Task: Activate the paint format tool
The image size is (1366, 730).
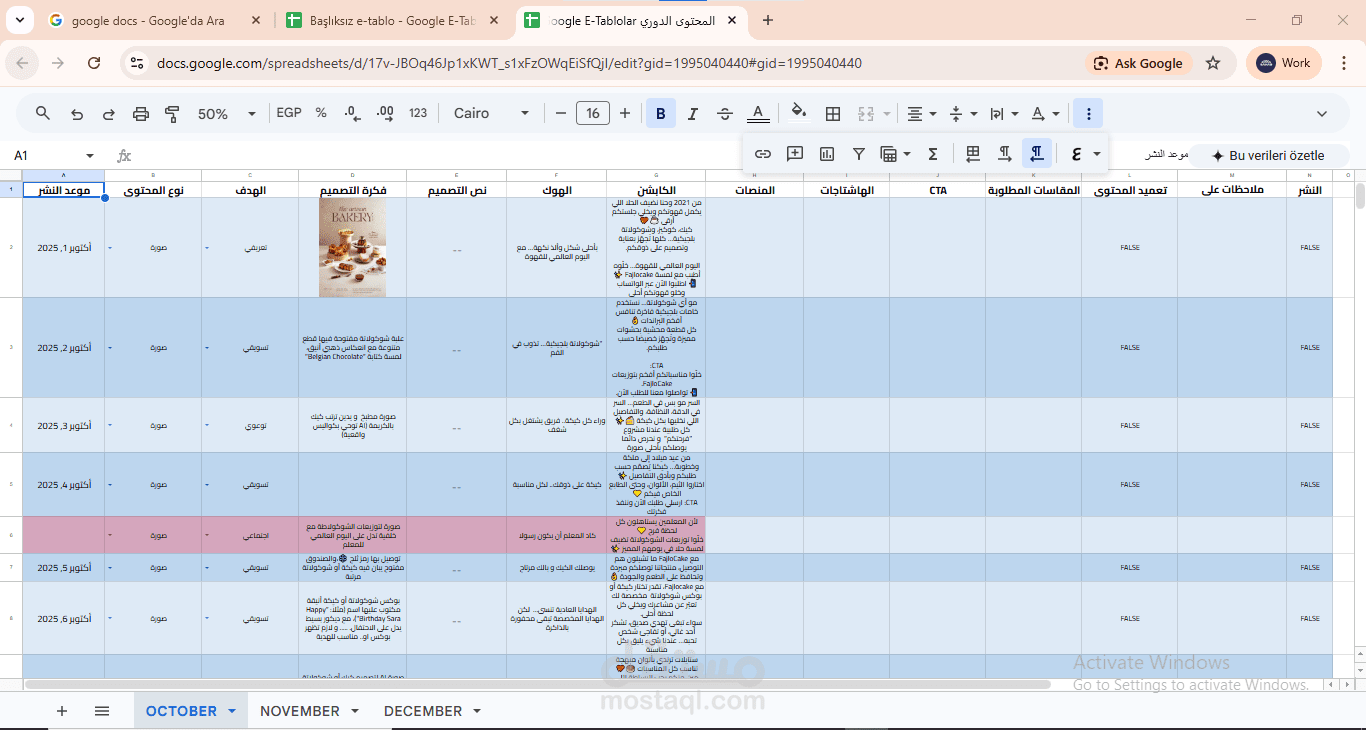Action: tap(172, 113)
